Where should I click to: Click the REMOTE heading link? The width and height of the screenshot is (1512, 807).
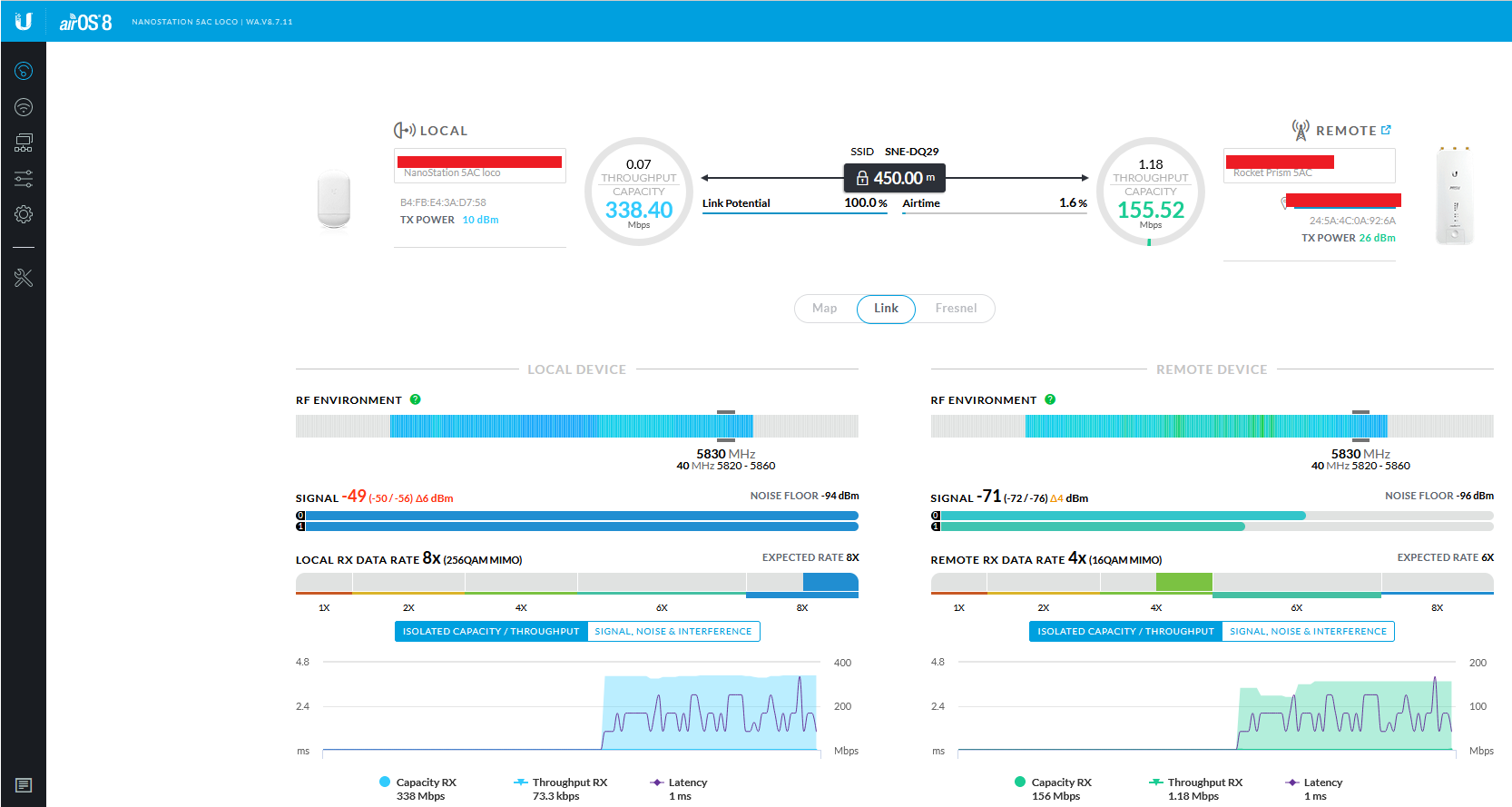(1346, 131)
